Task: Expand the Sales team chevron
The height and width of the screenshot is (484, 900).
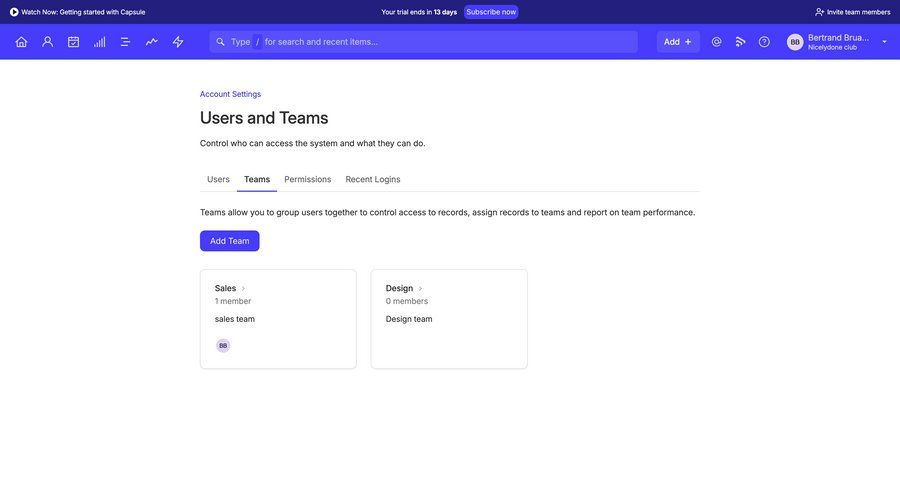Action: click(243, 289)
